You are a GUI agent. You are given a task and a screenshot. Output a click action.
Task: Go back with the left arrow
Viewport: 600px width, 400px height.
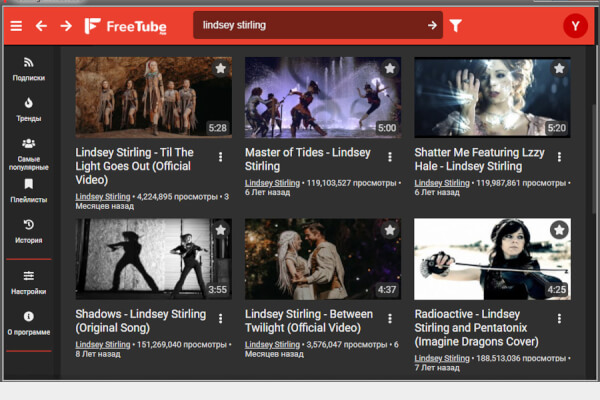(41, 26)
